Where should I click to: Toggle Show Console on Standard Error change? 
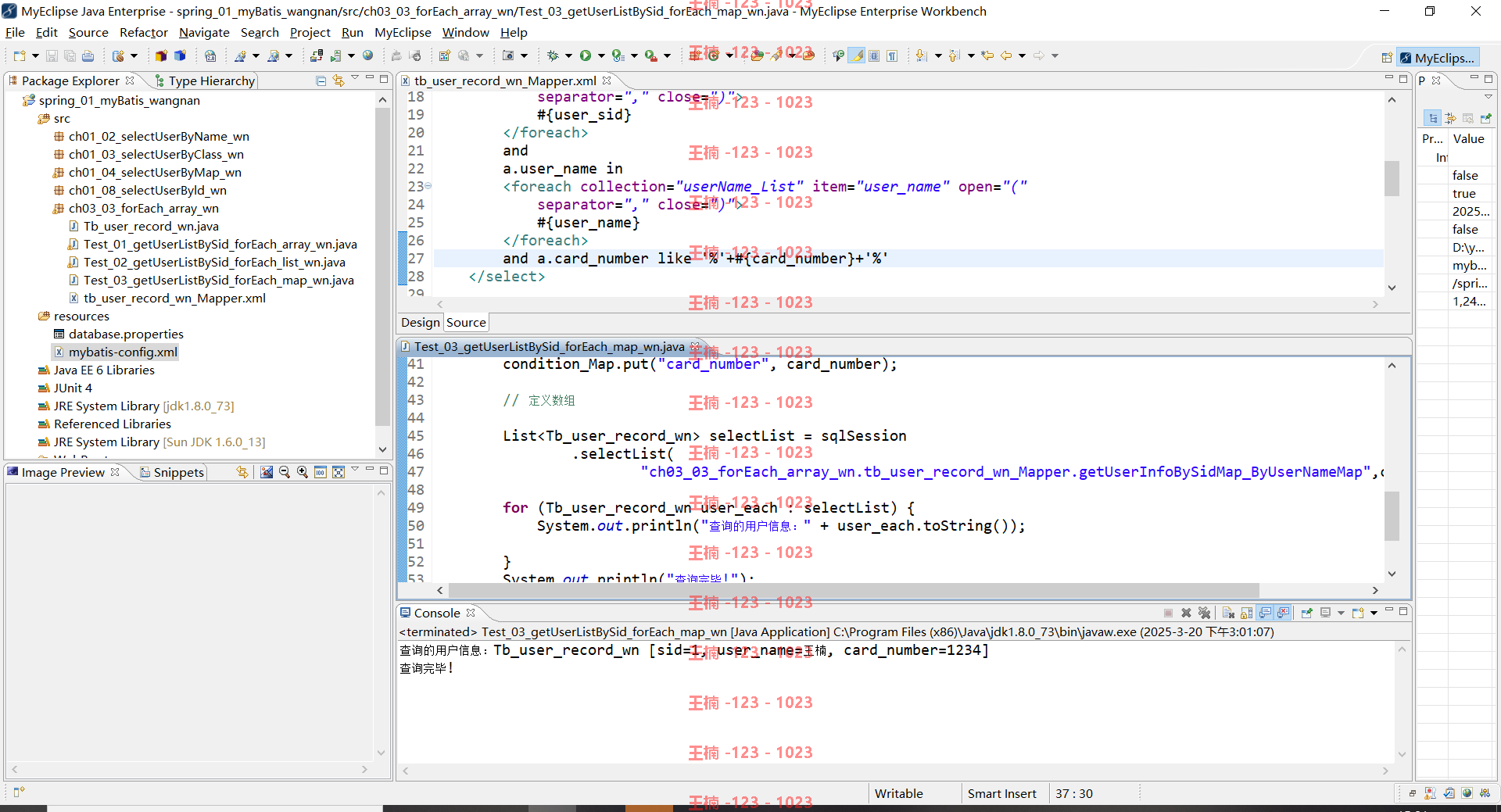point(1283,613)
